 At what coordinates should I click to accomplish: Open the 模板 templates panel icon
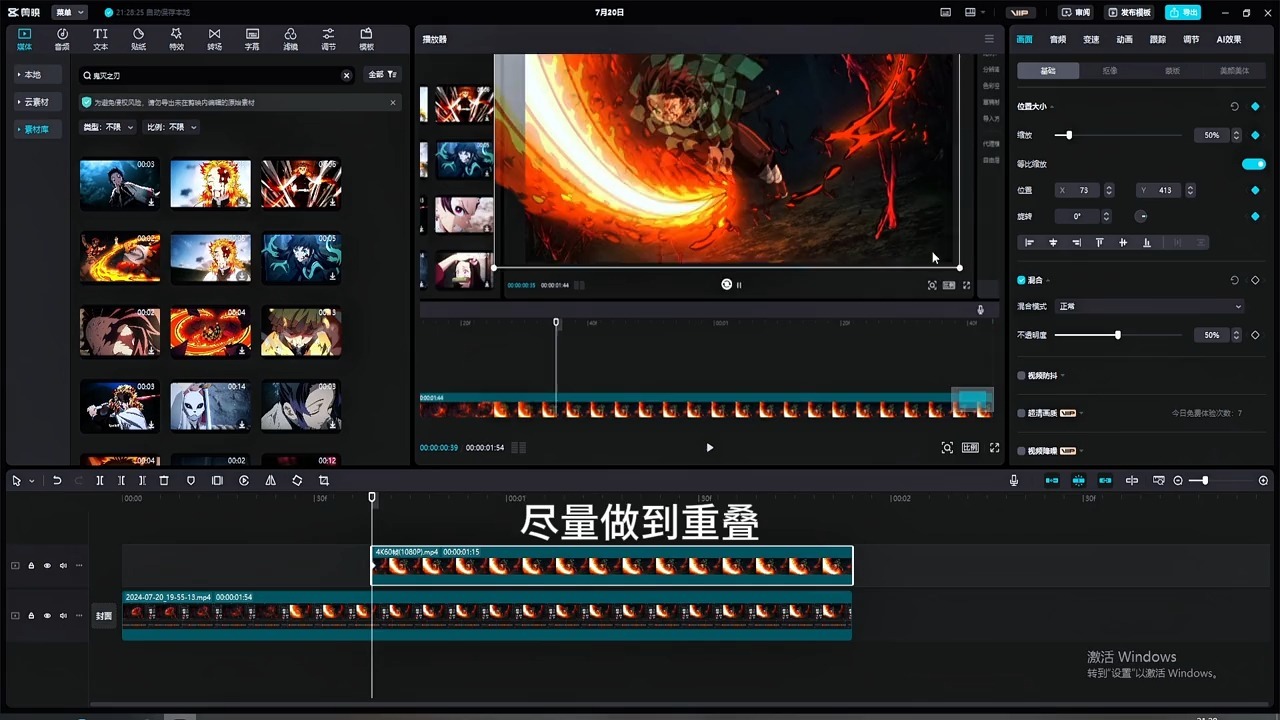click(x=366, y=39)
